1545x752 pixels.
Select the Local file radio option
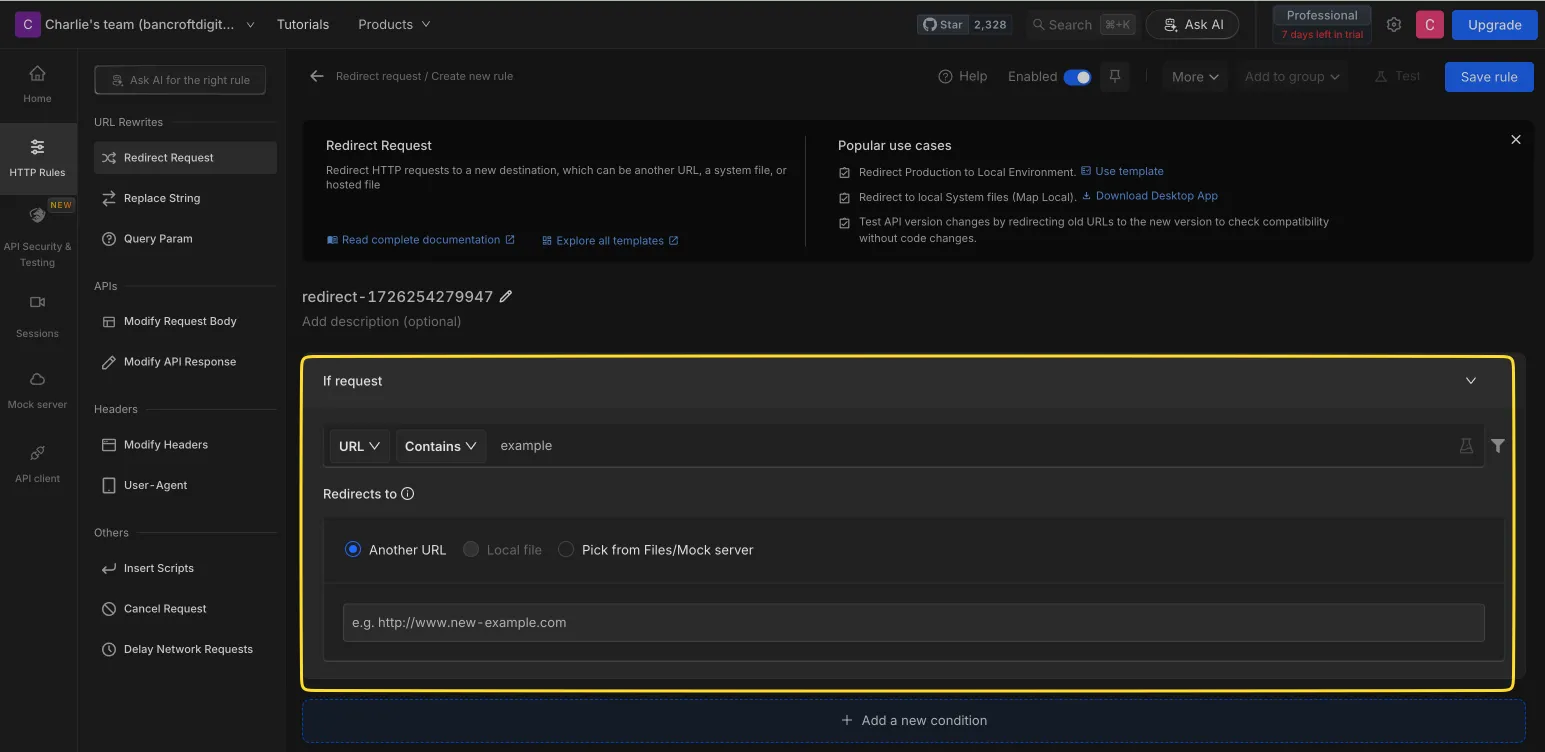(470, 549)
